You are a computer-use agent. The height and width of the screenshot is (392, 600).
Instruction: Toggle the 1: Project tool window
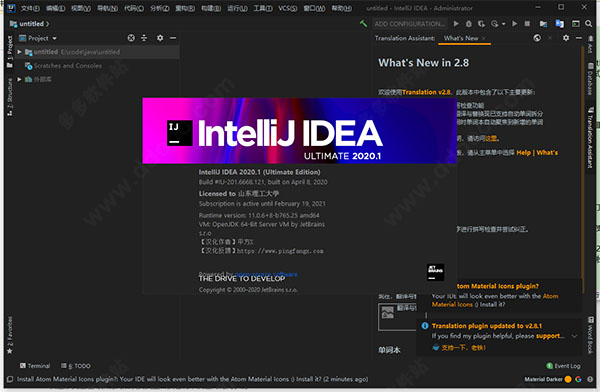click(x=10, y=52)
